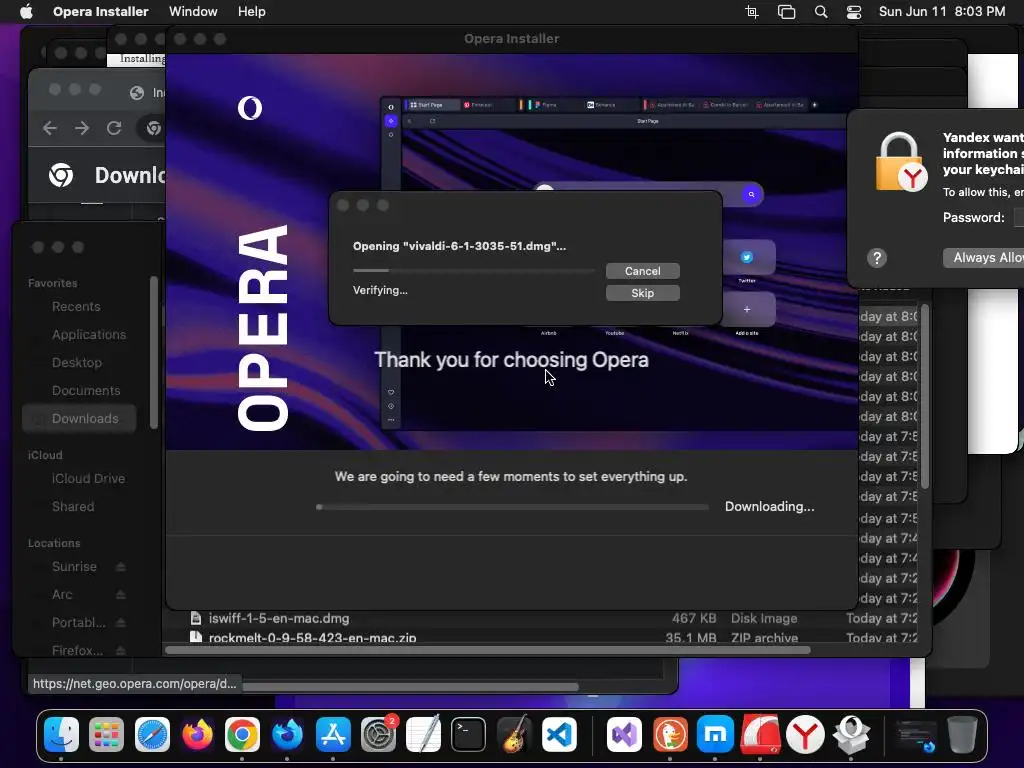
Task: Click the screenshot tool menu bar icon
Action: 752,12
